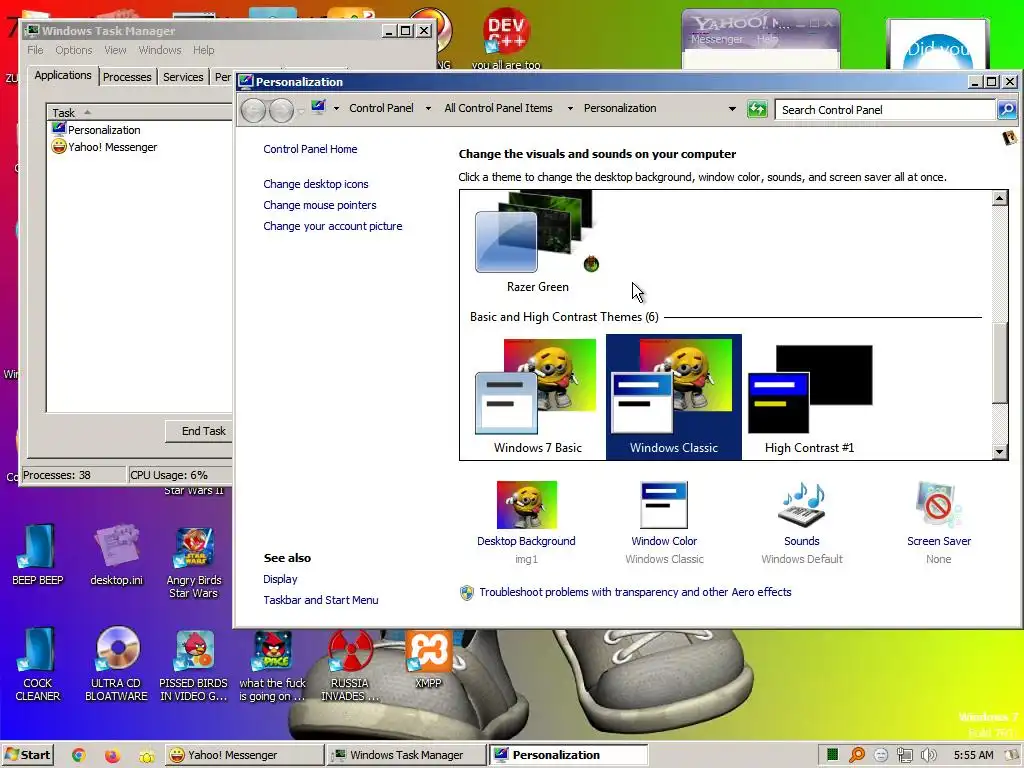Open PISSED BIRDS IN VIDEO G... desktop icon
Image resolution: width=1024 pixels, height=768 pixels.
click(x=194, y=665)
